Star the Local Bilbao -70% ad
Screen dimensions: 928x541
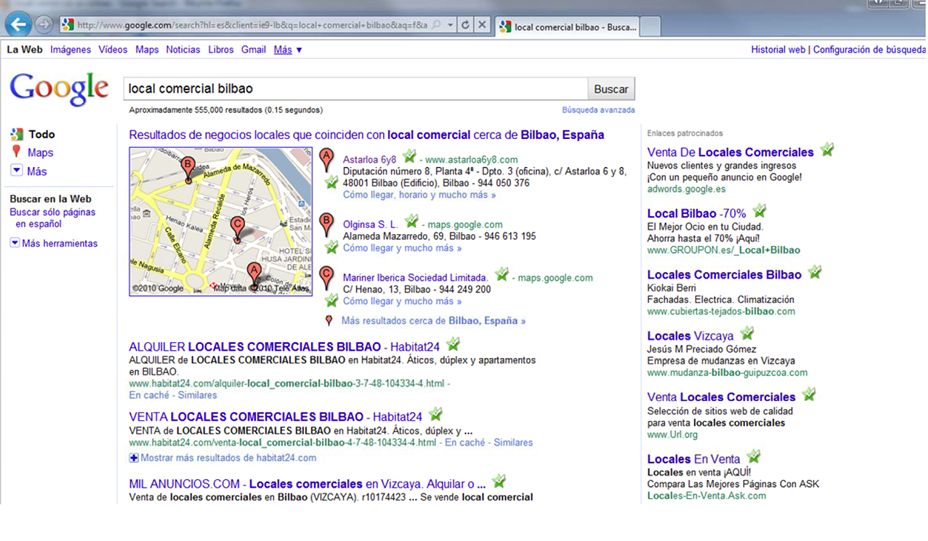[759, 210]
